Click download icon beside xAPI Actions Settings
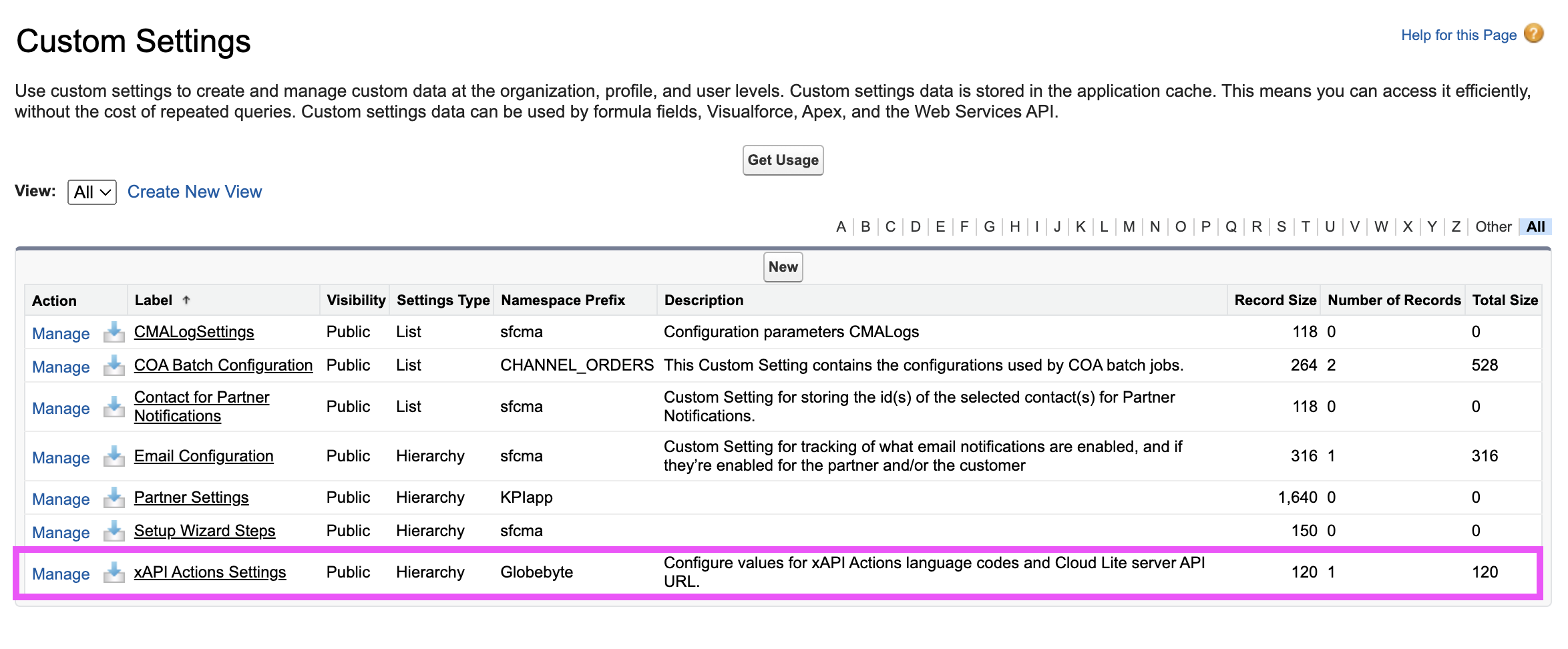 coord(114,572)
